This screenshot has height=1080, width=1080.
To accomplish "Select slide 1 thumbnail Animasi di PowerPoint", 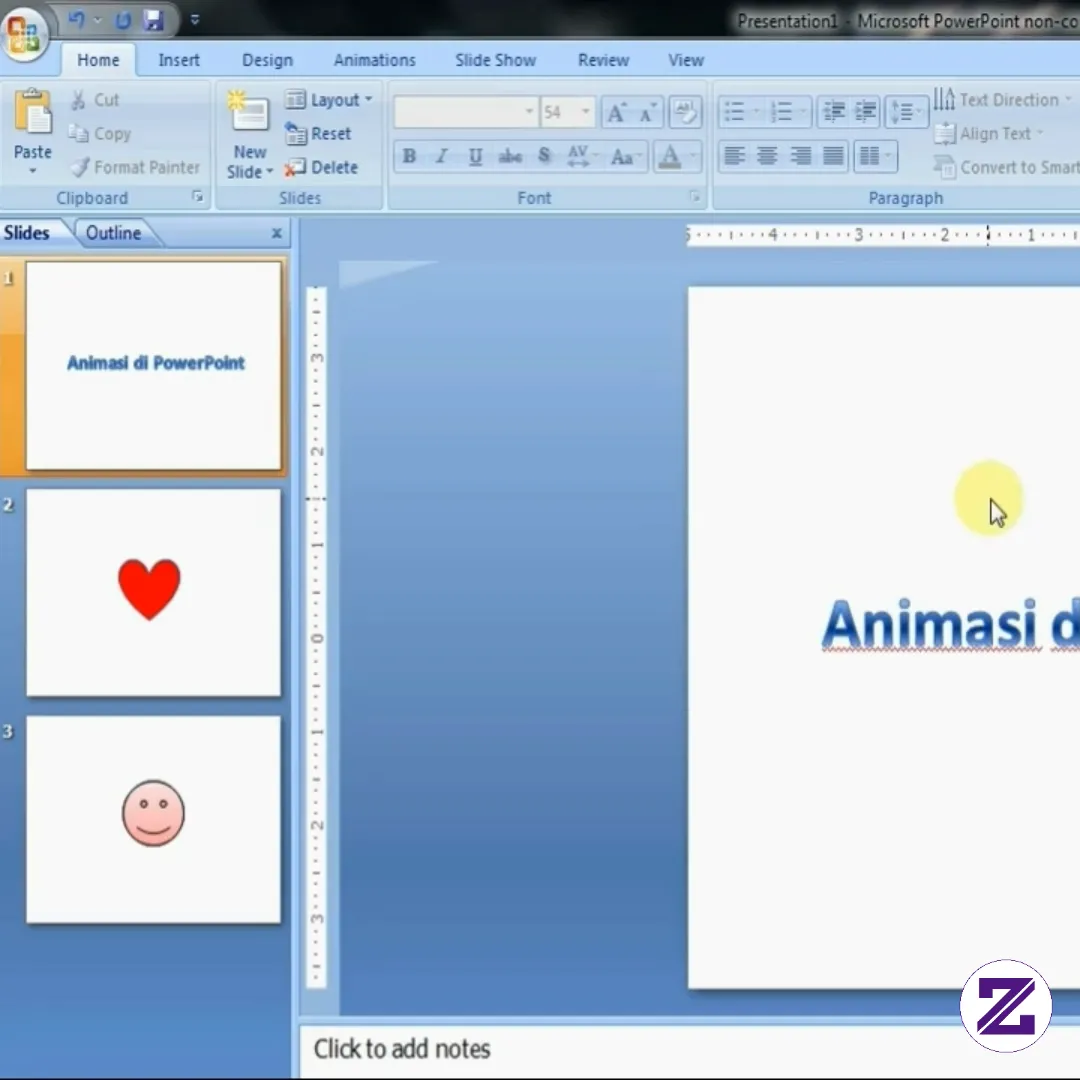I will (x=154, y=365).
